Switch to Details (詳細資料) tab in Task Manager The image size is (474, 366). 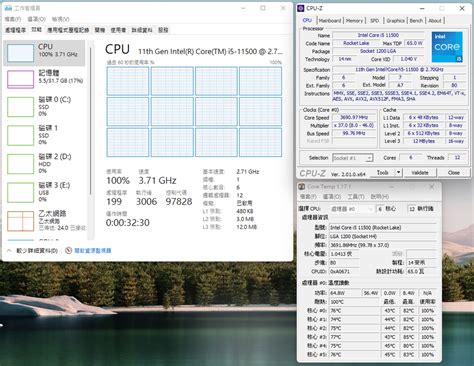[142, 30]
